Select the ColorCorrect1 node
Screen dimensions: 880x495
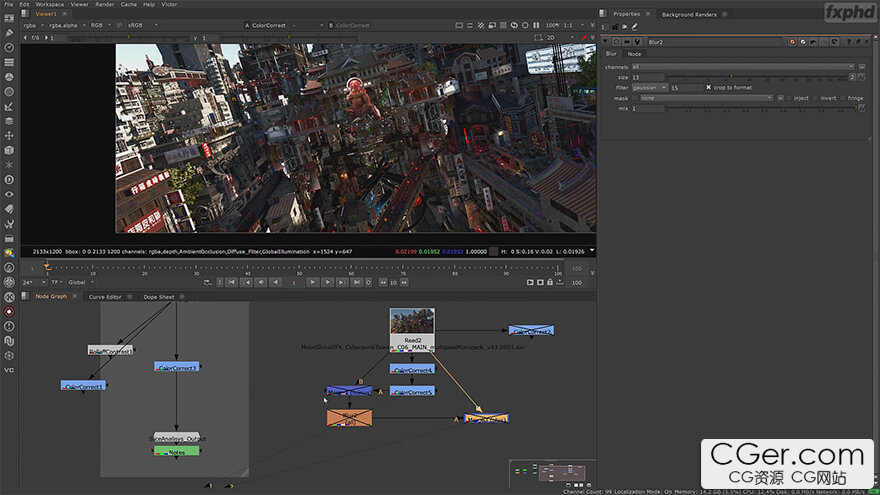(x=83, y=386)
